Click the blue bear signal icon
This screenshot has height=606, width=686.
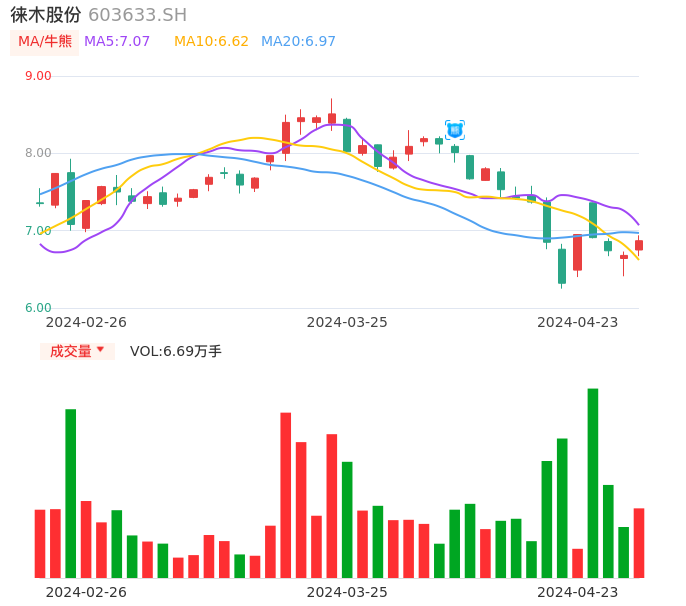(x=455, y=129)
